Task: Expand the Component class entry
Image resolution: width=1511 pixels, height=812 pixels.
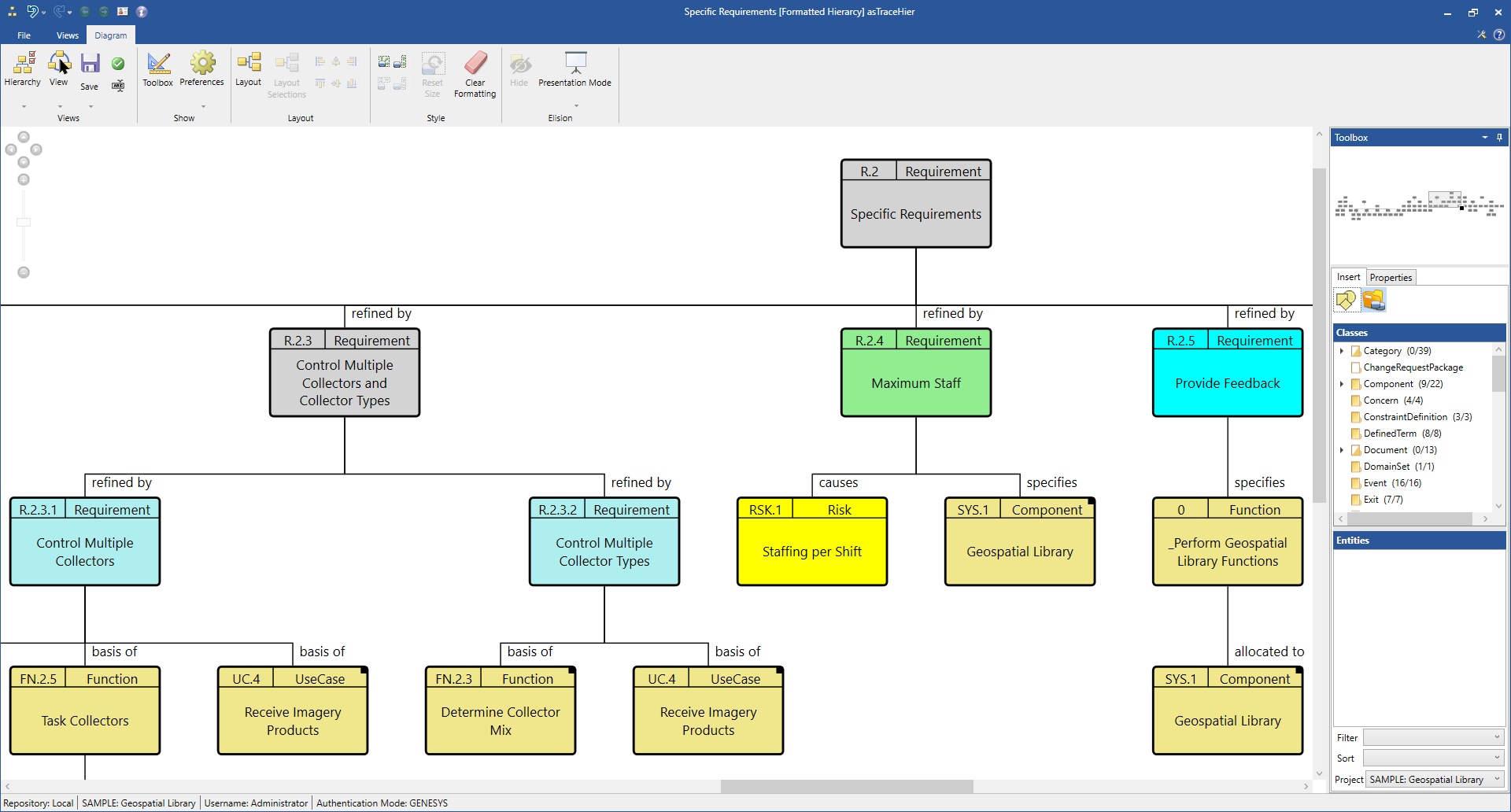Action: click(1343, 384)
